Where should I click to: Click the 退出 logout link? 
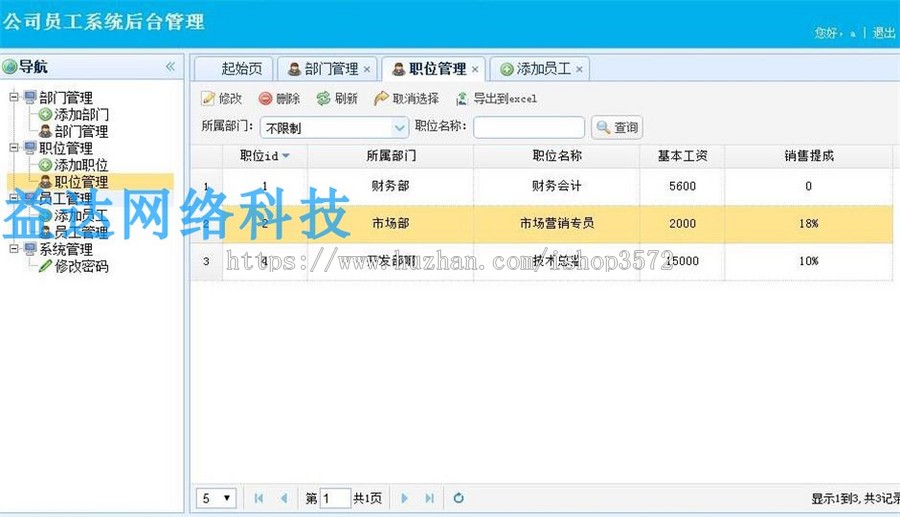point(883,33)
